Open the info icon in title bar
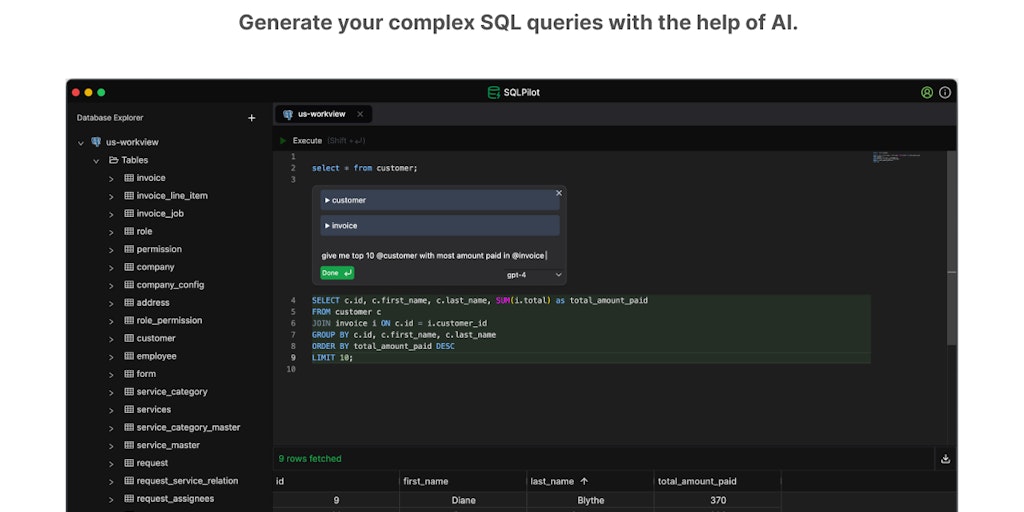The image size is (1024, 512). tap(945, 92)
